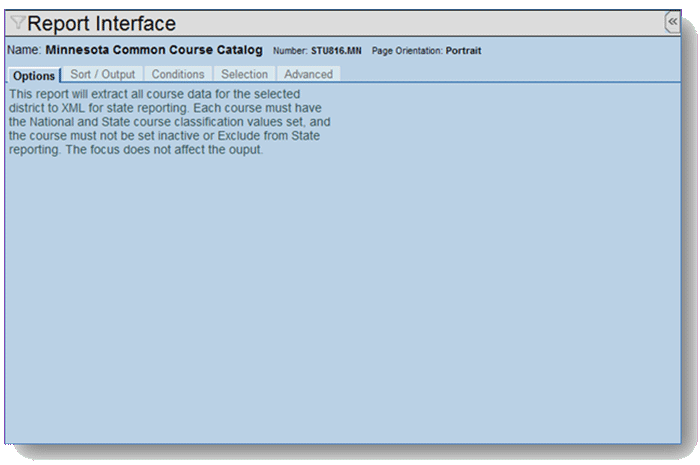Click the Report Interface heading text
Screen dimensions: 700x465
click(101, 24)
